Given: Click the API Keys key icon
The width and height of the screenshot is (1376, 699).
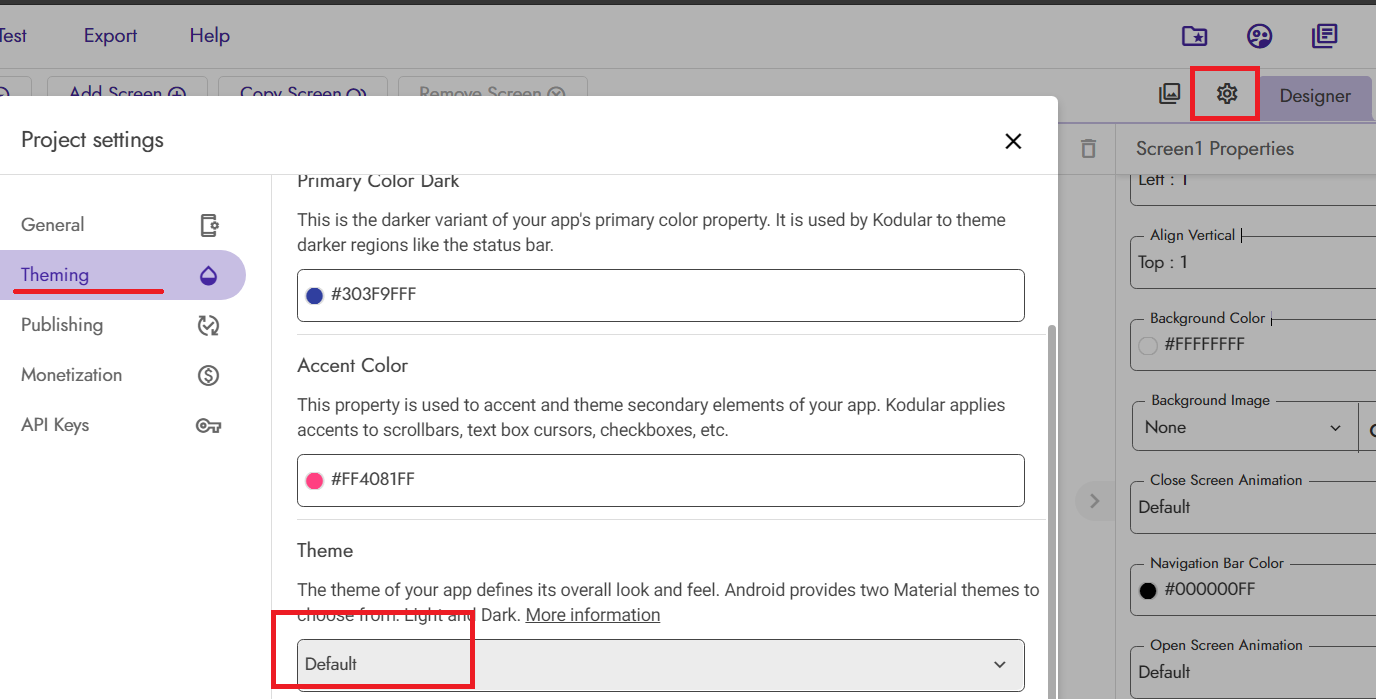Looking at the screenshot, I should click(x=208, y=425).
